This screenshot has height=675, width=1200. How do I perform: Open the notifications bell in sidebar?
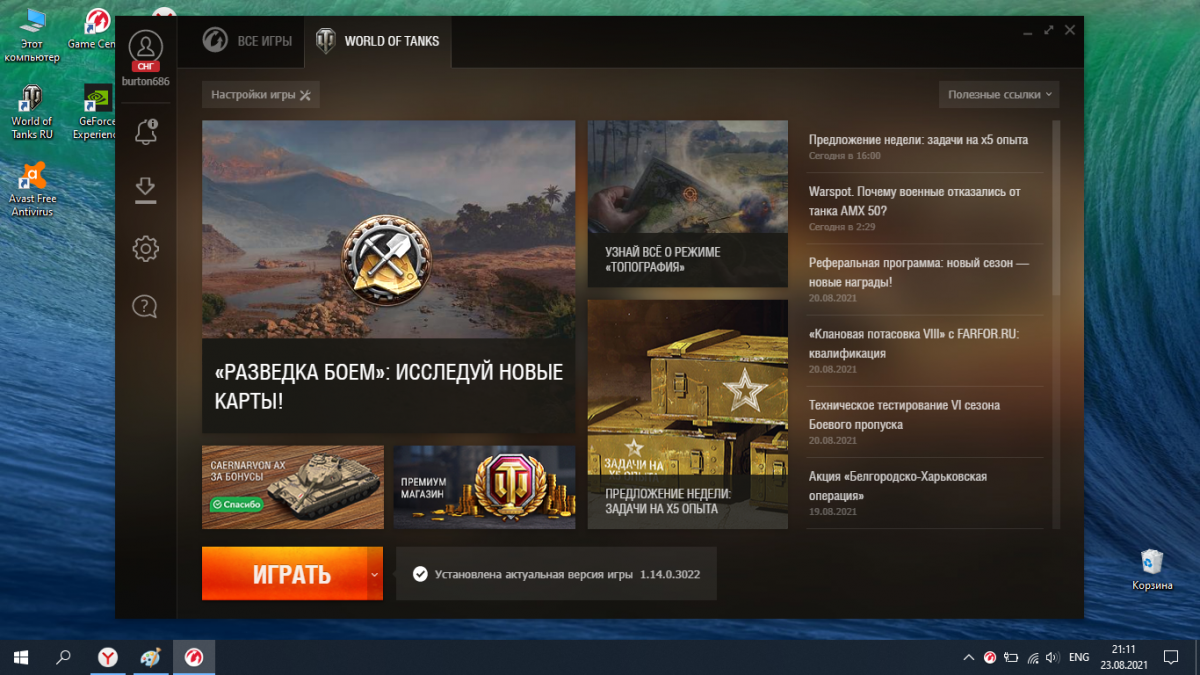pyautogui.click(x=146, y=131)
